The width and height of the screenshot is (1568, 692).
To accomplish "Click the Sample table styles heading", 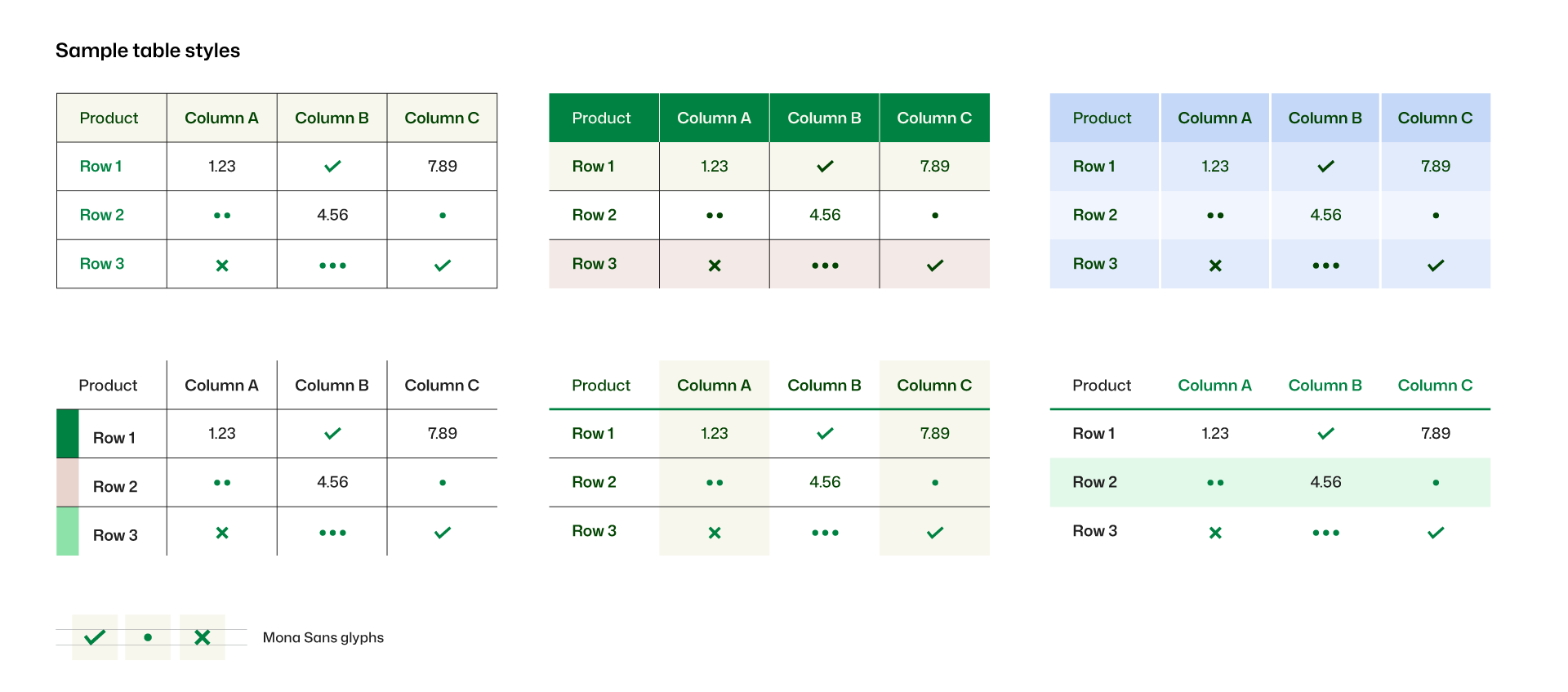I will pyautogui.click(x=148, y=51).
